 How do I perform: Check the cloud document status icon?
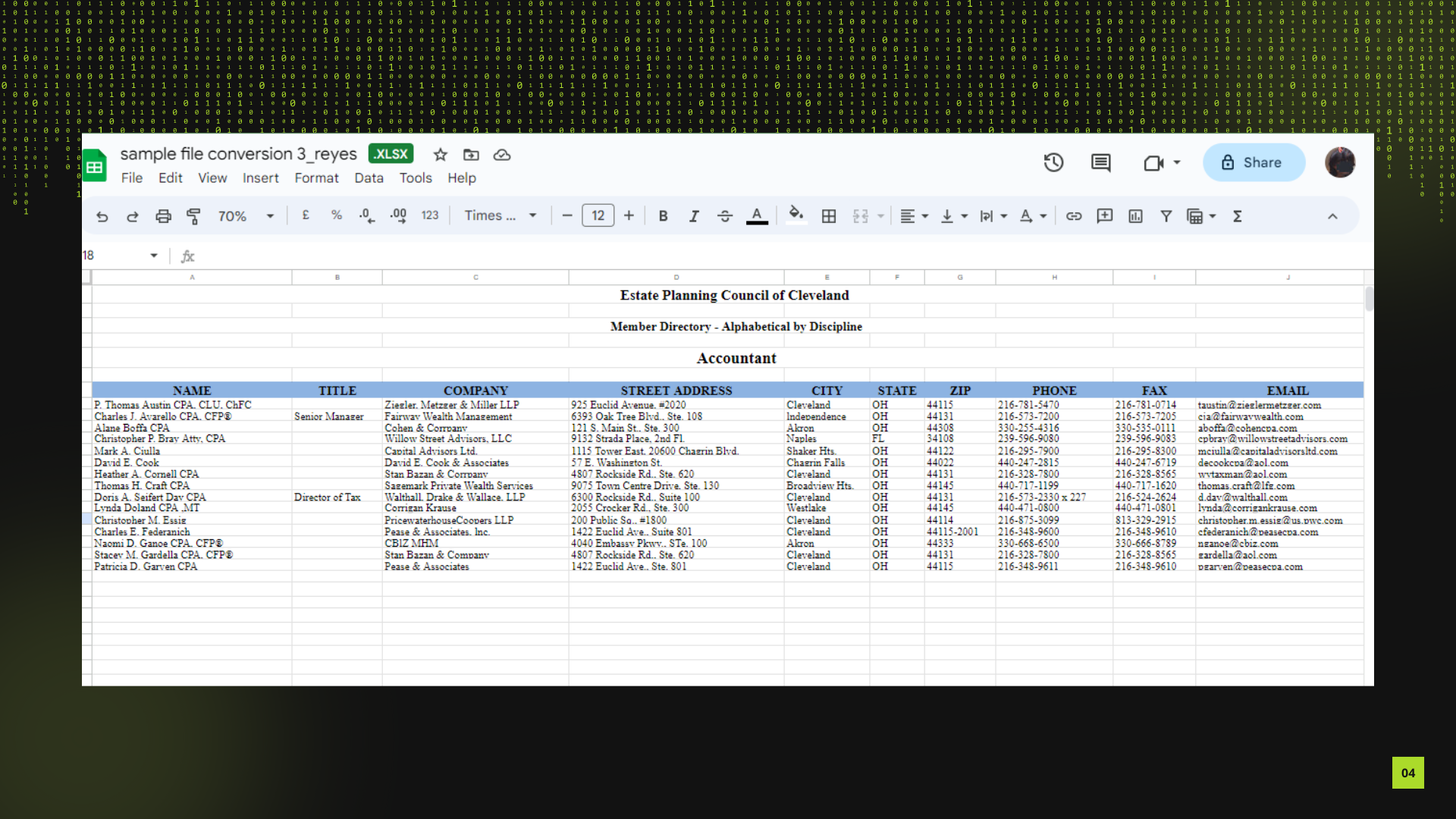[x=502, y=155]
